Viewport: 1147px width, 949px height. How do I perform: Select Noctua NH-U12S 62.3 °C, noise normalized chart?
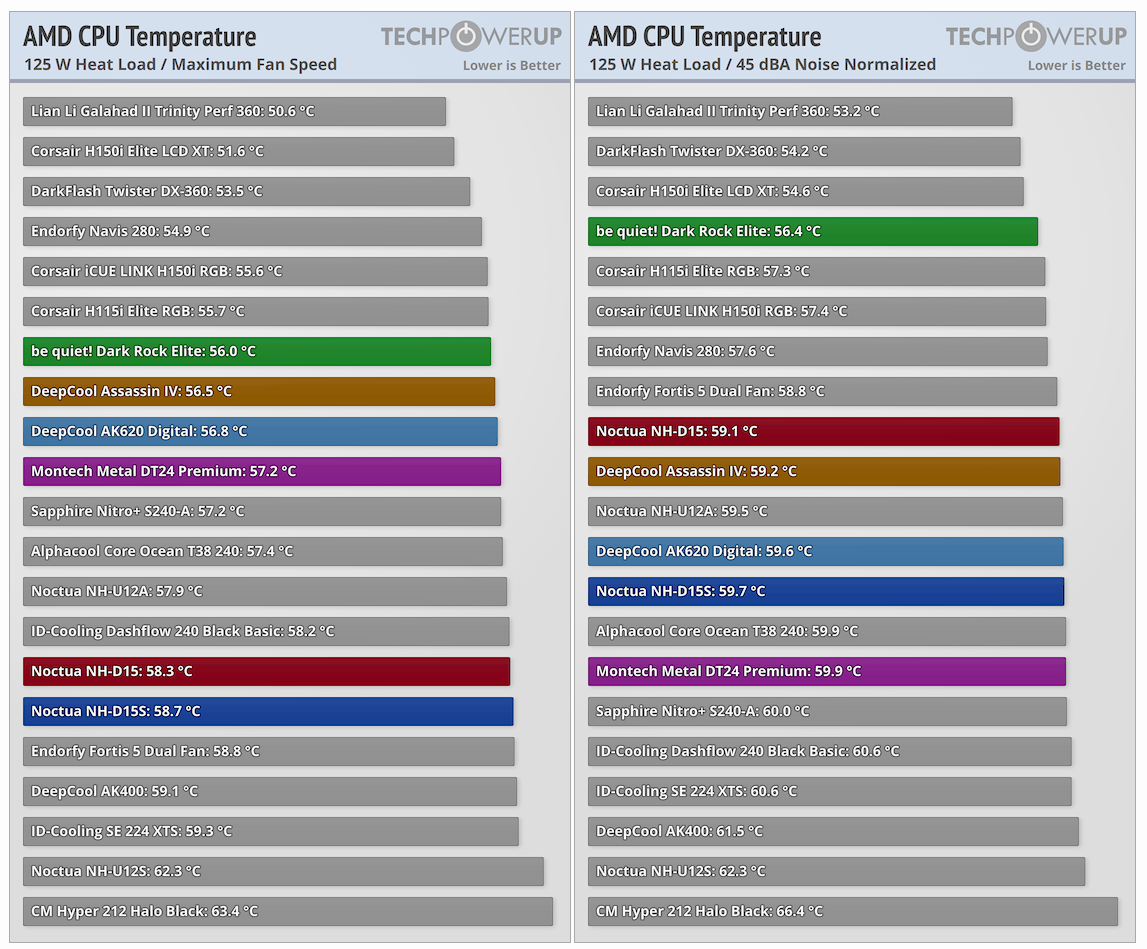[836, 871]
